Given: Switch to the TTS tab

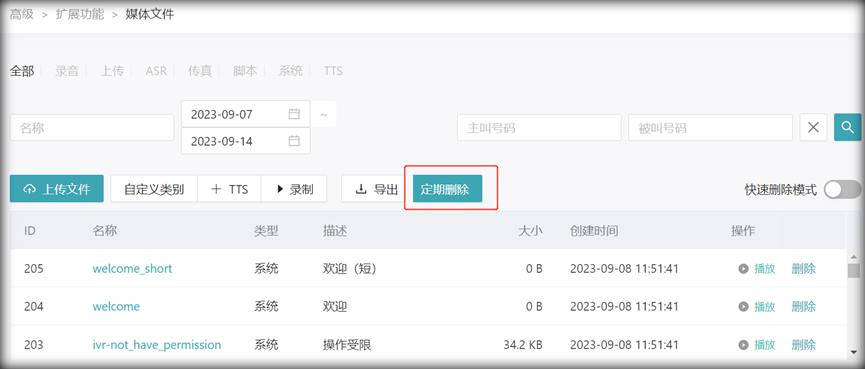Looking at the screenshot, I should pyautogui.click(x=333, y=71).
